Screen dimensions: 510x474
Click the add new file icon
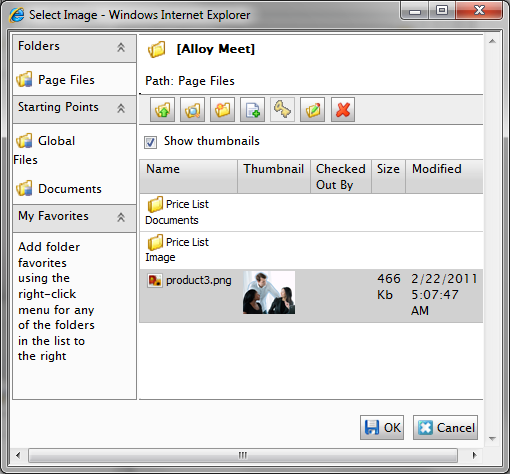click(252, 110)
